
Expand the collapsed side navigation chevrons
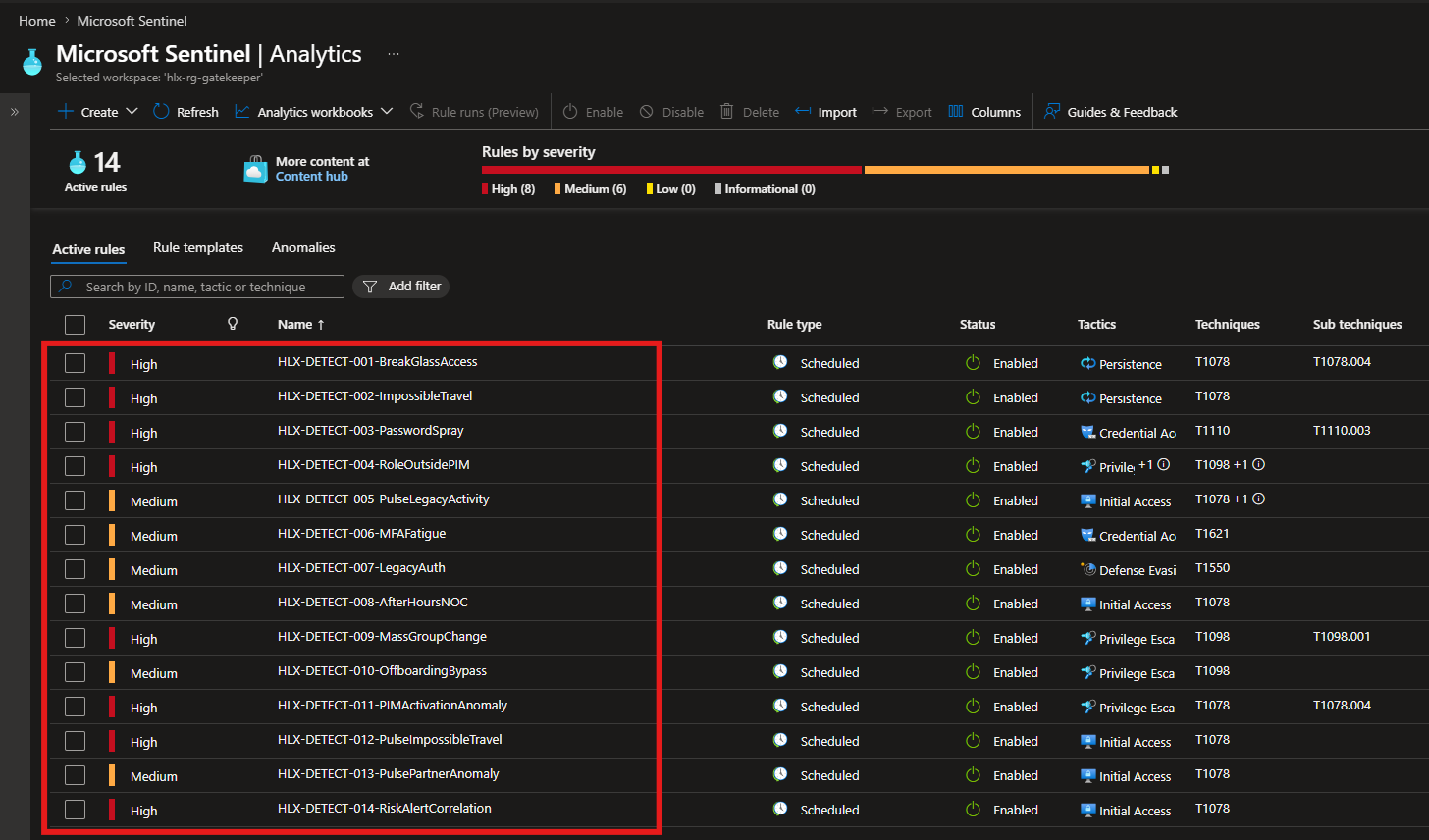coord(15,112)
